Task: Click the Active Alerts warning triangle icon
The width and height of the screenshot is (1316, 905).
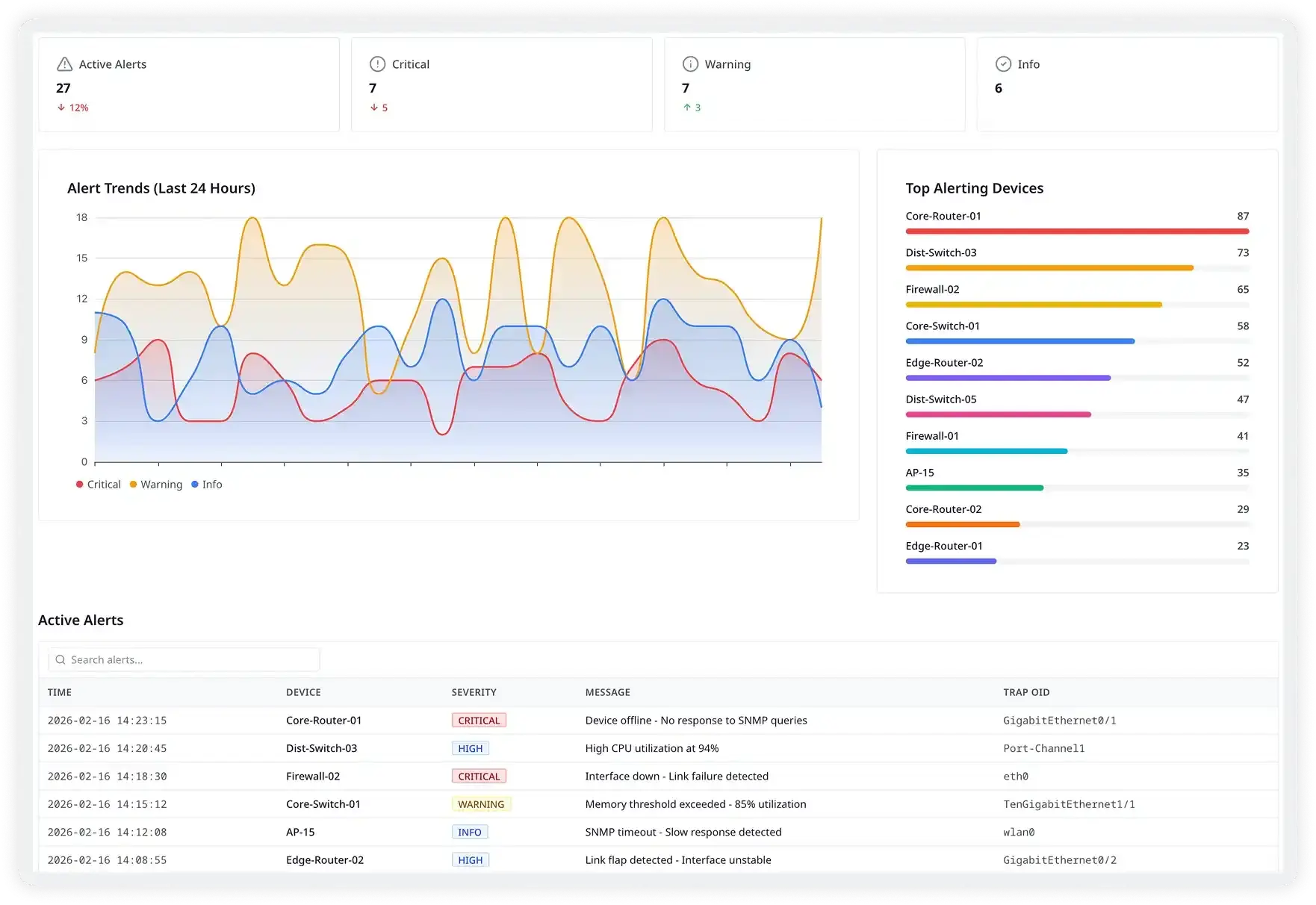Action: coord(64,64)
